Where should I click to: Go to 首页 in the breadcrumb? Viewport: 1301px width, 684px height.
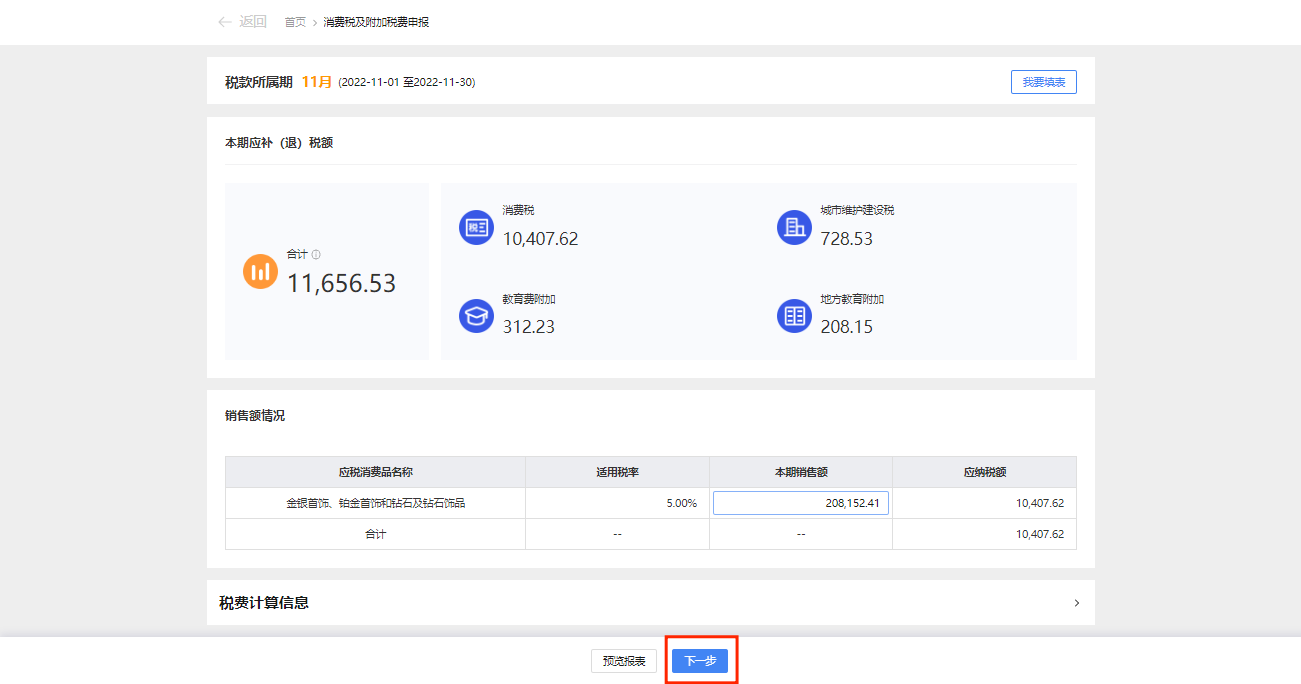(295, 22)
